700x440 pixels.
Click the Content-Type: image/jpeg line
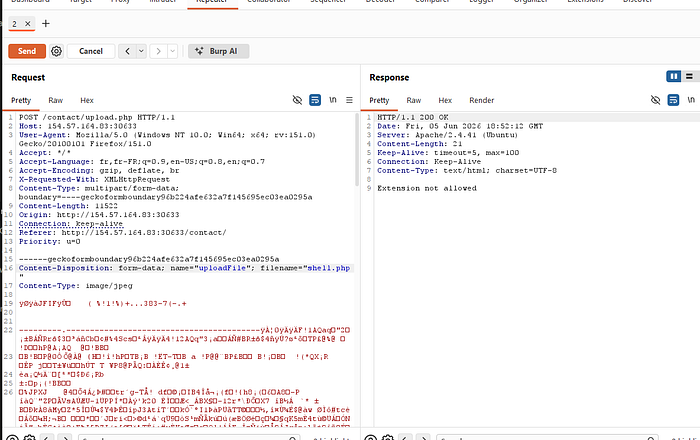[75, 286]
